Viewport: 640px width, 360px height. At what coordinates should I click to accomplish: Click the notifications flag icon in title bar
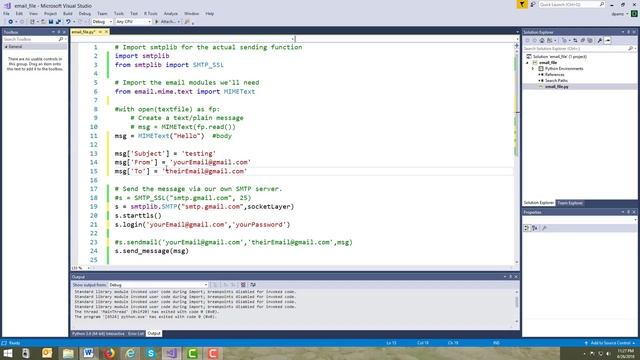click(522, 4)
